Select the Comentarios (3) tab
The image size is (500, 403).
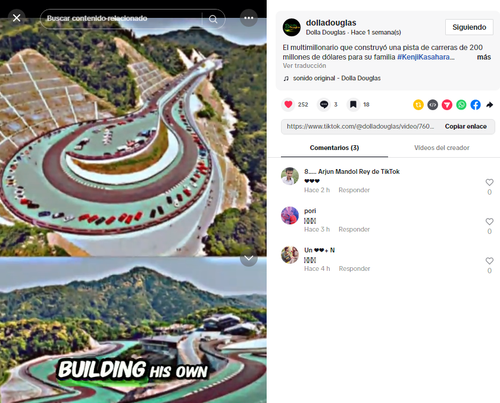(x=334, y=148)
